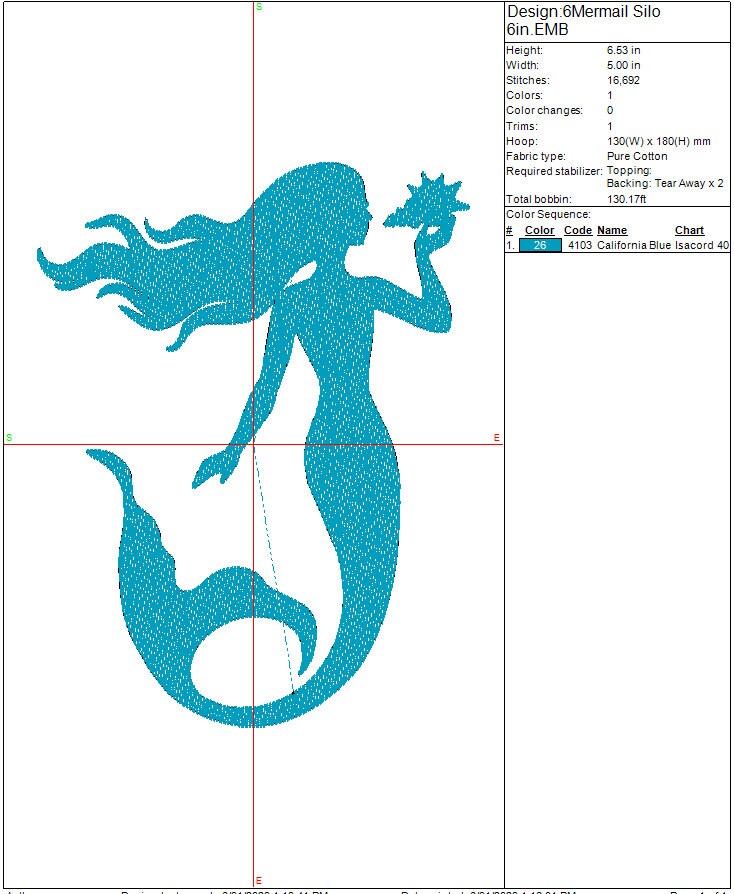The width and height of the screenshot is (734, 894).
Task: Click the red E marker at bottom of canvas
Action: [258, 880]
